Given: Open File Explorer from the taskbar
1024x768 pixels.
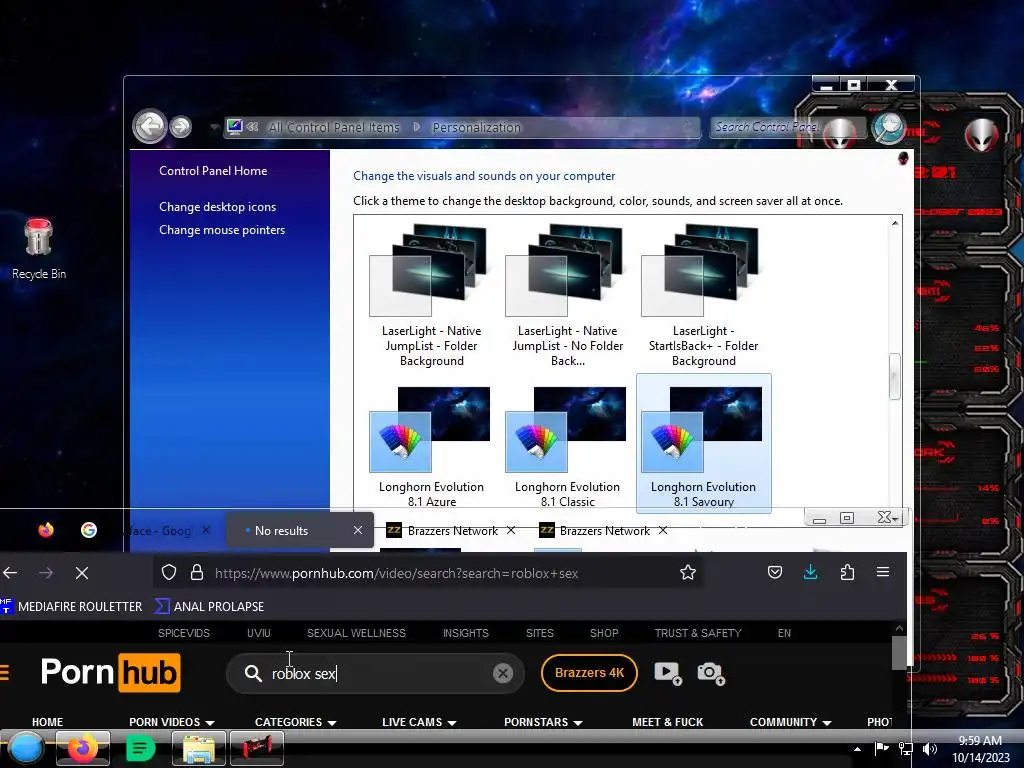Looking at the screenshot, I should [199, 749].
